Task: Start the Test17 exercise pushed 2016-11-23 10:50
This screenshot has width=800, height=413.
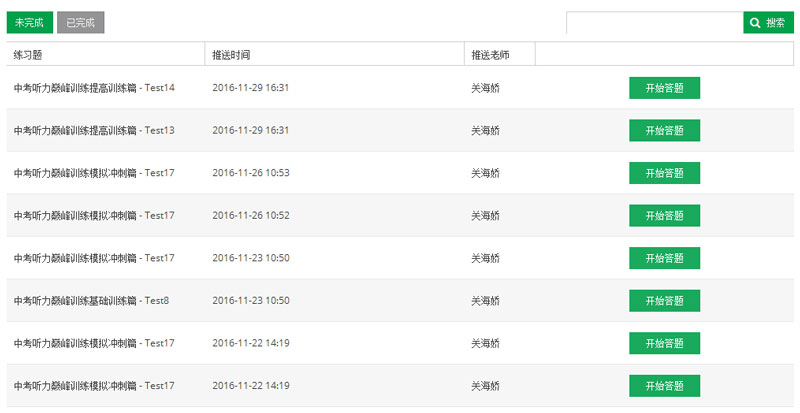Action: pos(664,258)
